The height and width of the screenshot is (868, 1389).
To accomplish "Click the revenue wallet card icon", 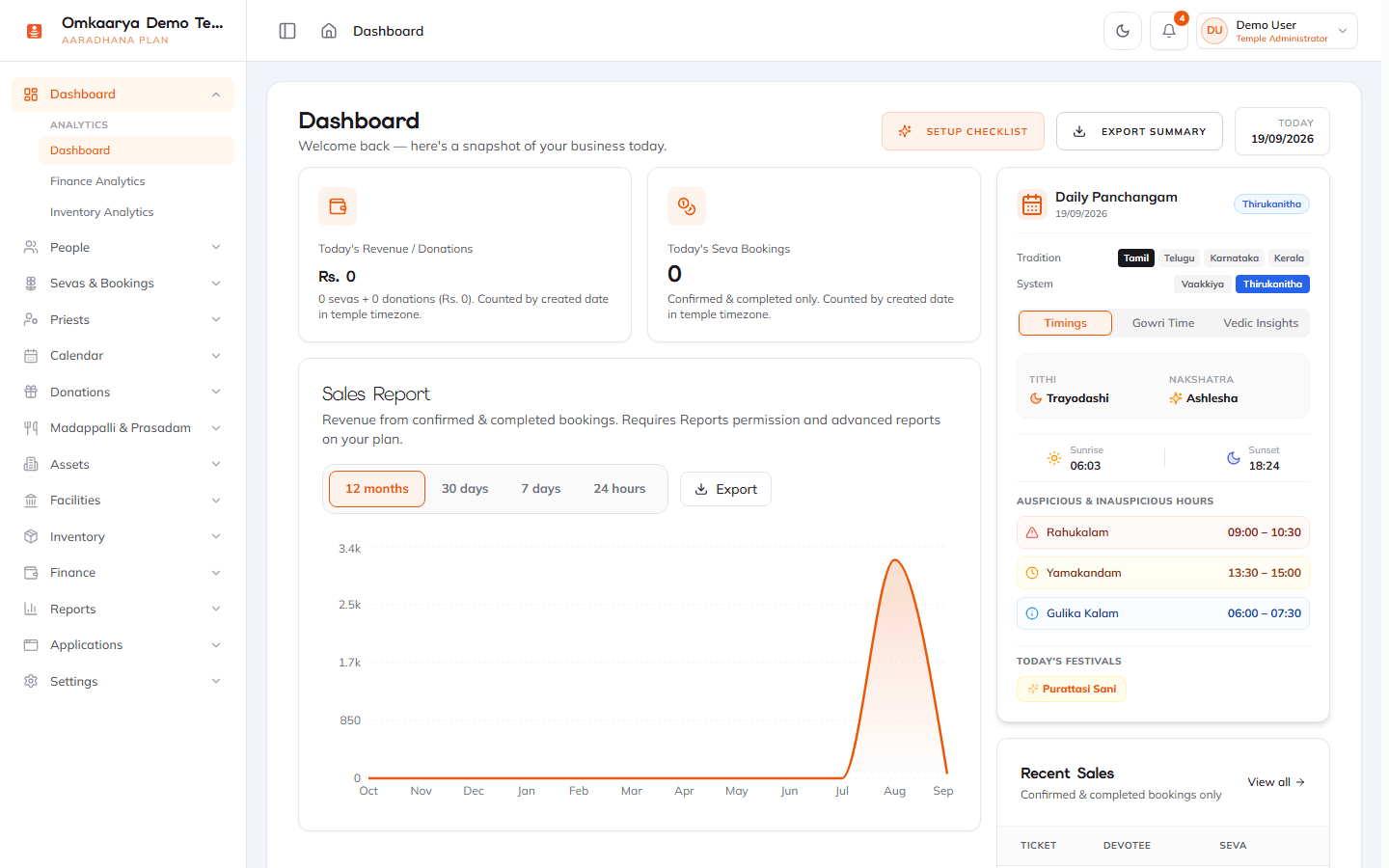I will (338, 206).
